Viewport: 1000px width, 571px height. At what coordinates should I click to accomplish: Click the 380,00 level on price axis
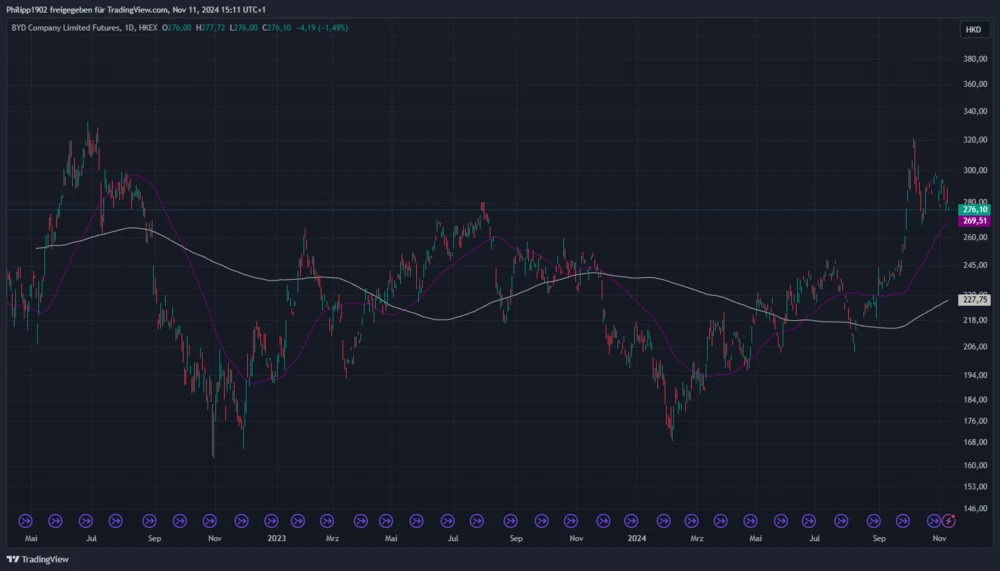point(974,58)
